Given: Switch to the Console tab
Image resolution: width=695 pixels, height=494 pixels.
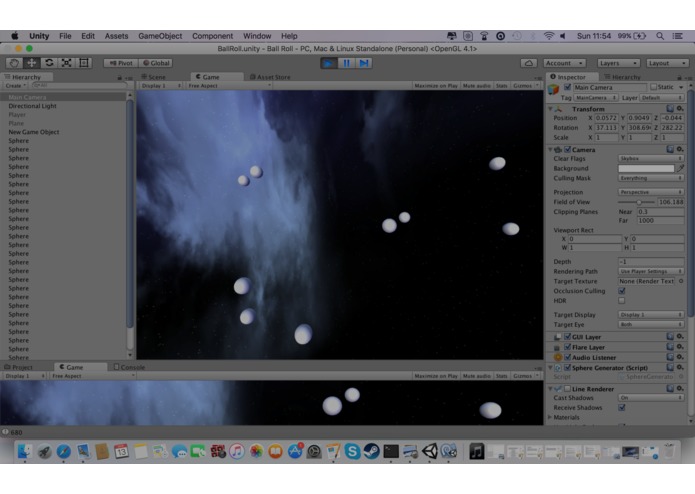Looking at the screenshot, I should (x=129, y=367).
